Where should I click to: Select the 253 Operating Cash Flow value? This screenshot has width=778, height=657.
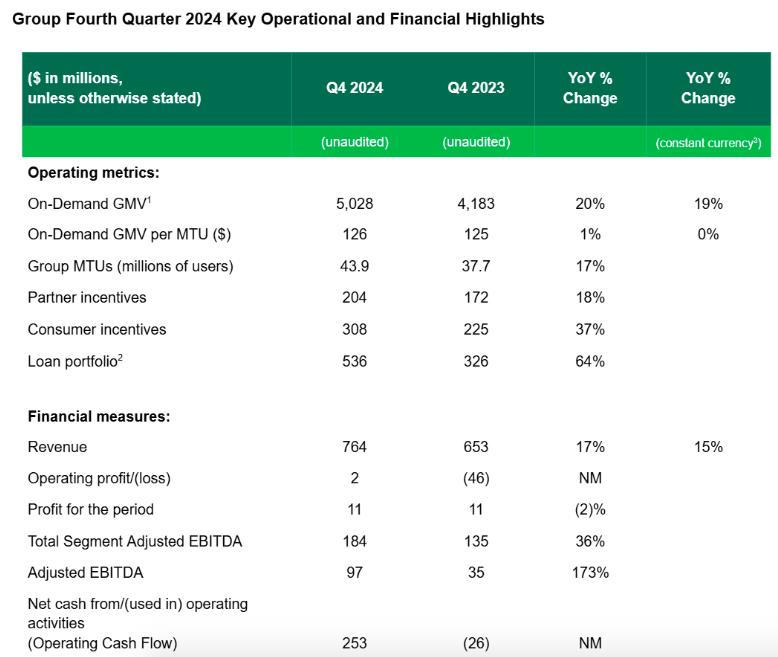point(354,642)
